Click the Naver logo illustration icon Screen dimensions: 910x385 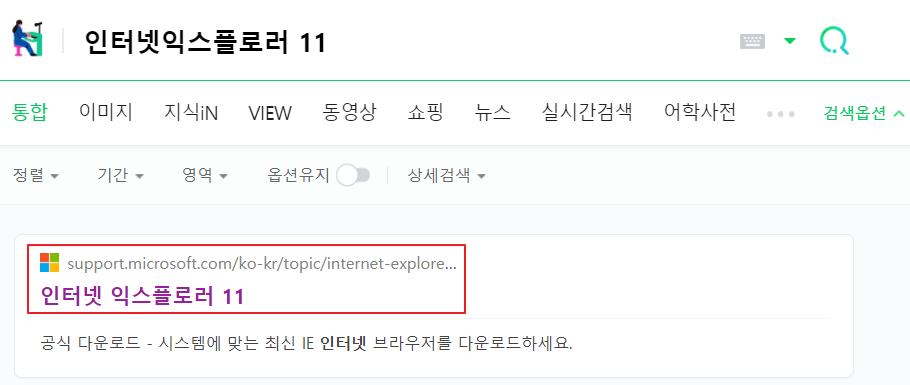(28, 38)
